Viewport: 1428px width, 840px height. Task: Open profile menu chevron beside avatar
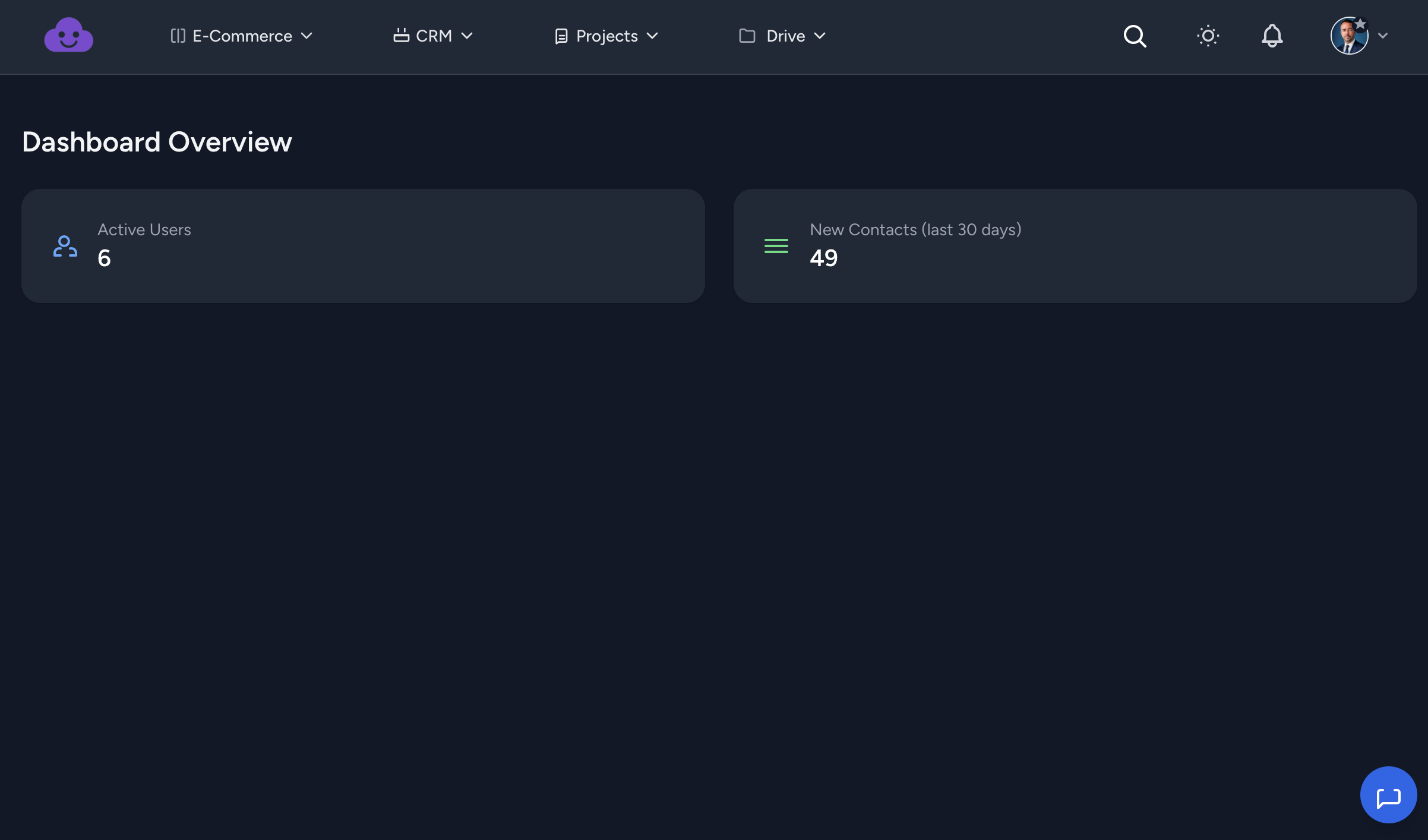(1383, 36)
